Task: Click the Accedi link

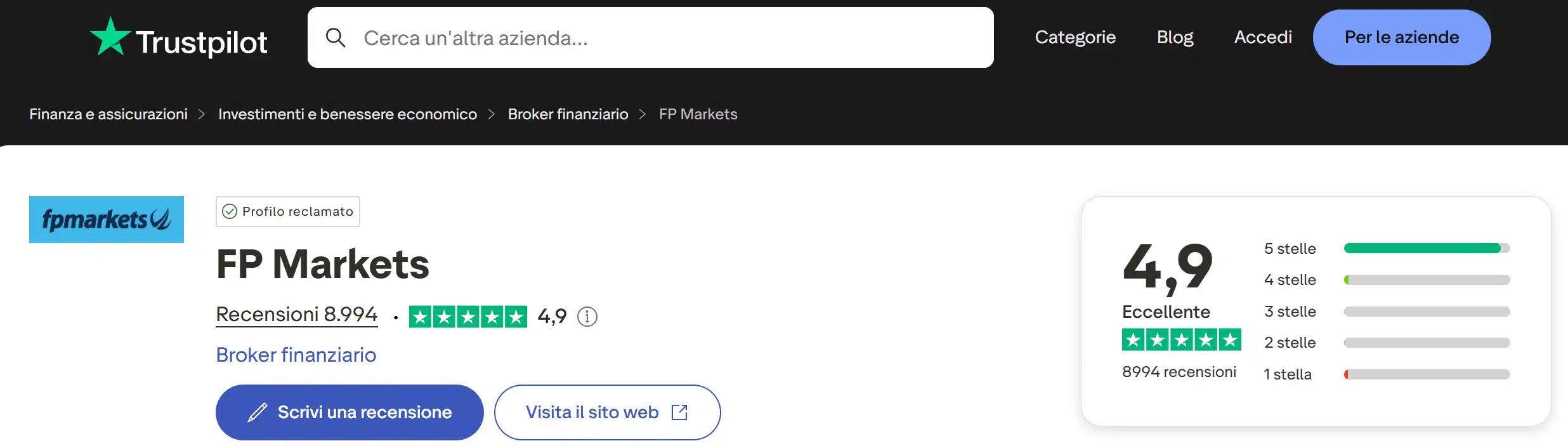Action: point(1263,37)
